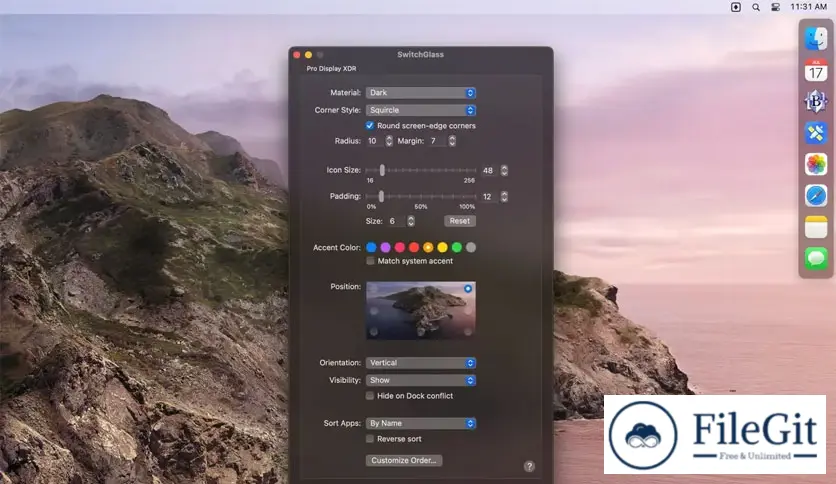Image resolution: width=836 pixels, height=484 pixels.
Task: Enable Match system accent checkbox
Action: click(x=370, y=261)
